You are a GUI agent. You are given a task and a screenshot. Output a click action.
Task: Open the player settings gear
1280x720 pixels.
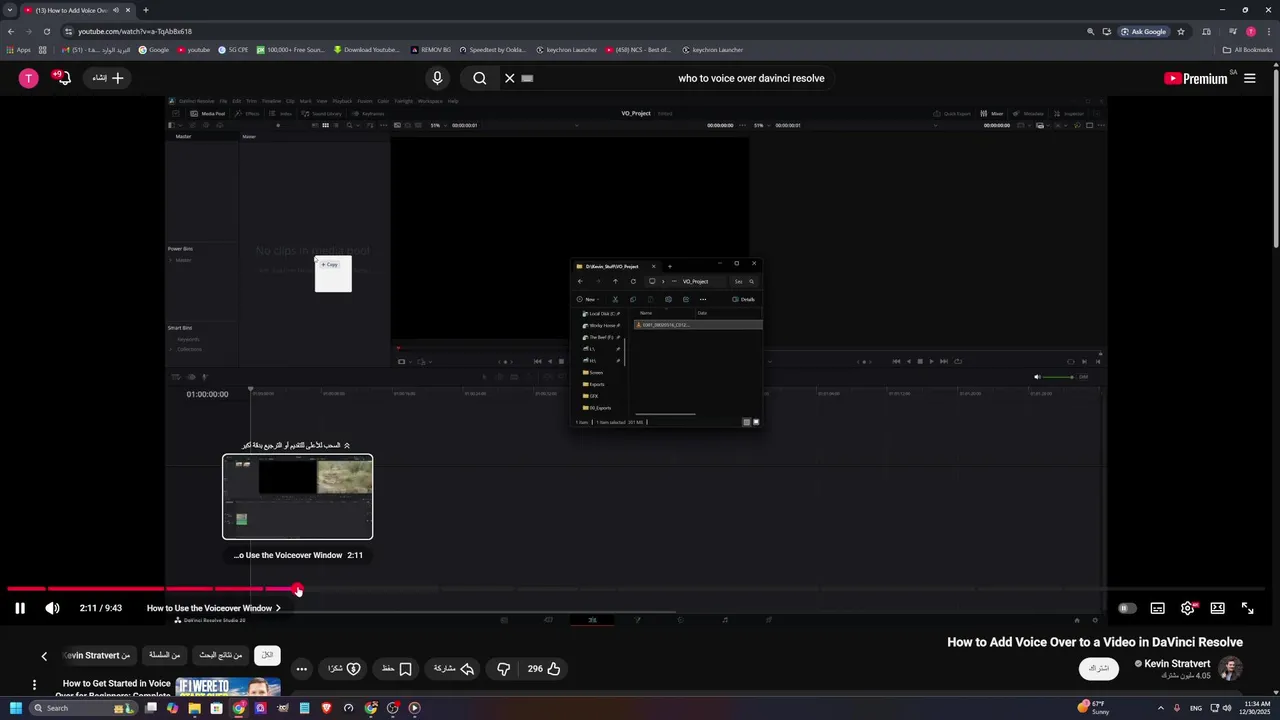coord(1188,608)
